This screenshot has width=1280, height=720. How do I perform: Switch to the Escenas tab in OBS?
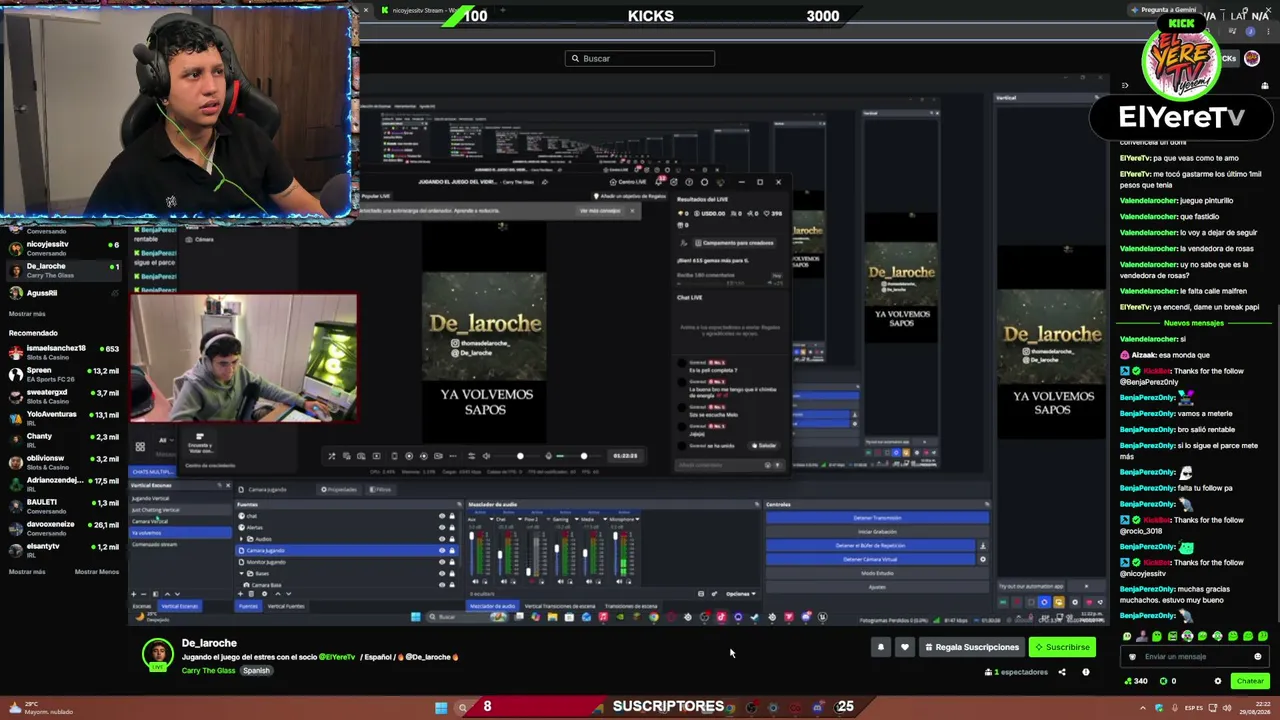pyautogui.click(x=142, y=606)
